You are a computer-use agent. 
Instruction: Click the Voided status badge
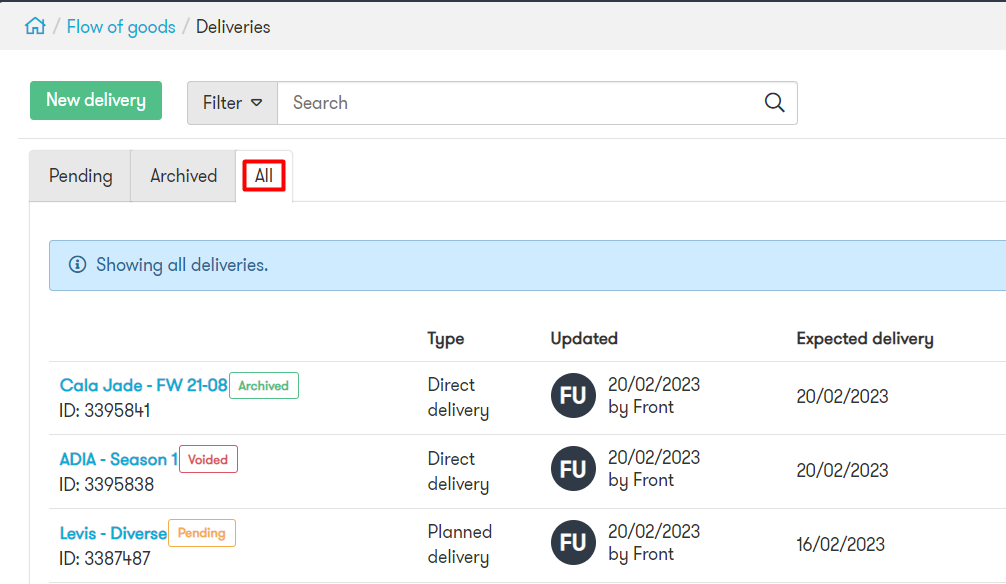208,459
